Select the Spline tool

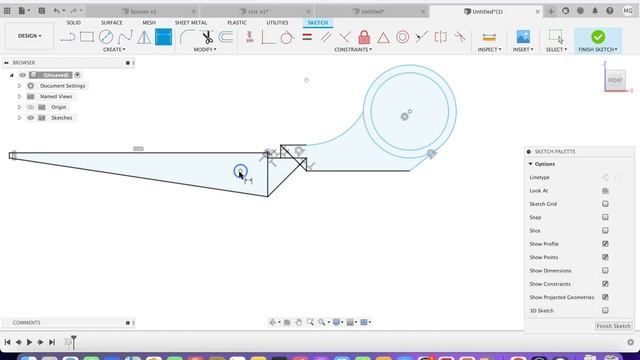[x=125, y=37]
